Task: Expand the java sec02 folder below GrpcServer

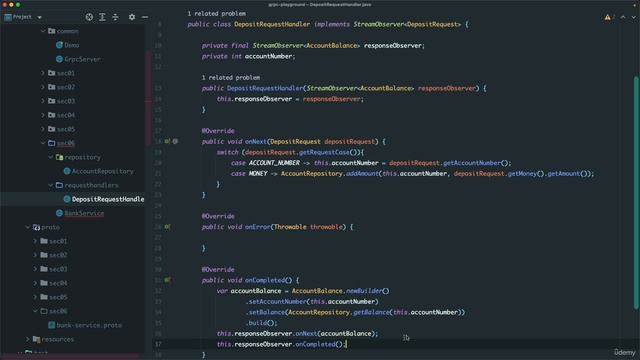Action: (x=43, y=87)
